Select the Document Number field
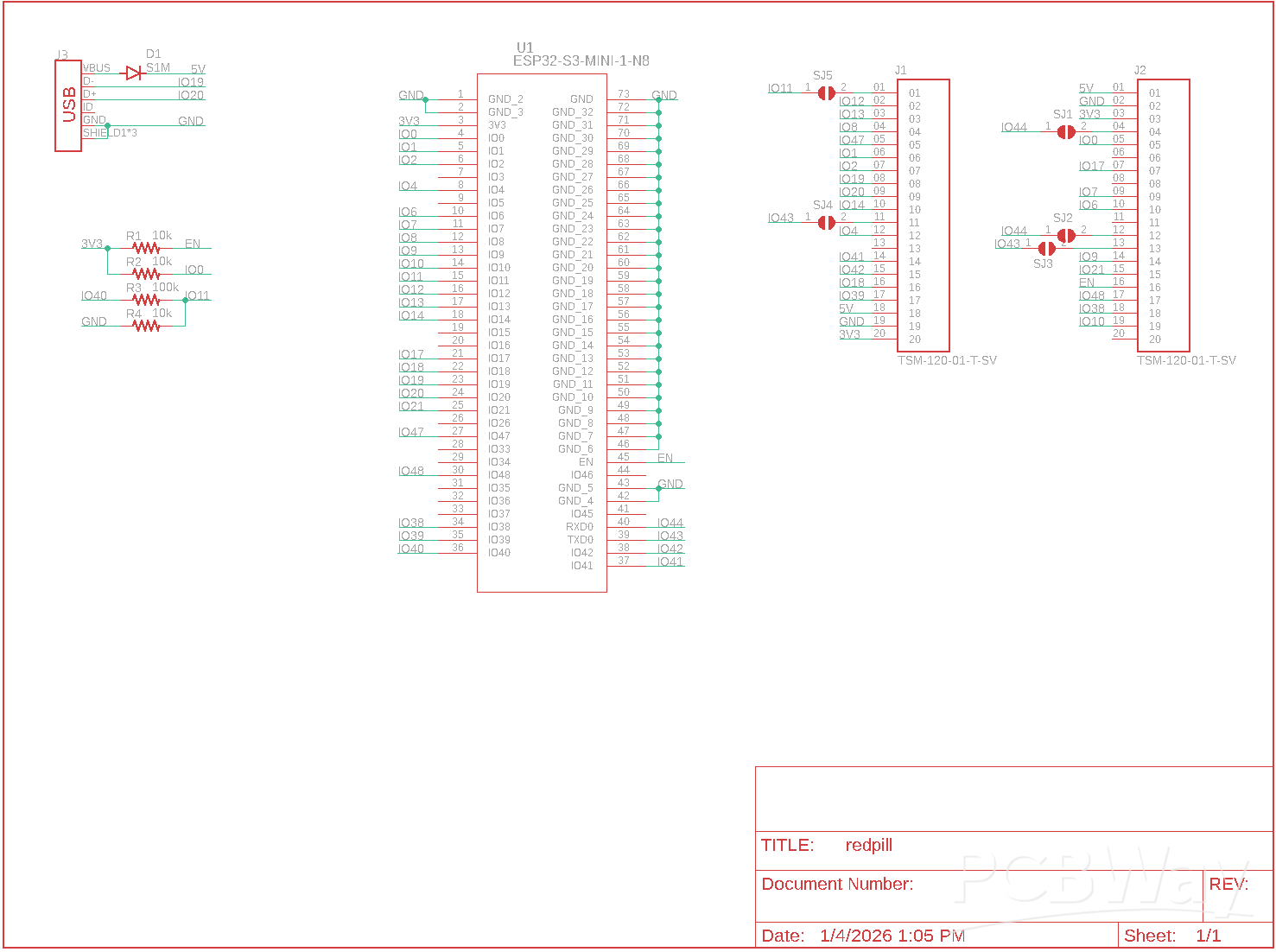The image size is (1276, 952). click(836, 884)
